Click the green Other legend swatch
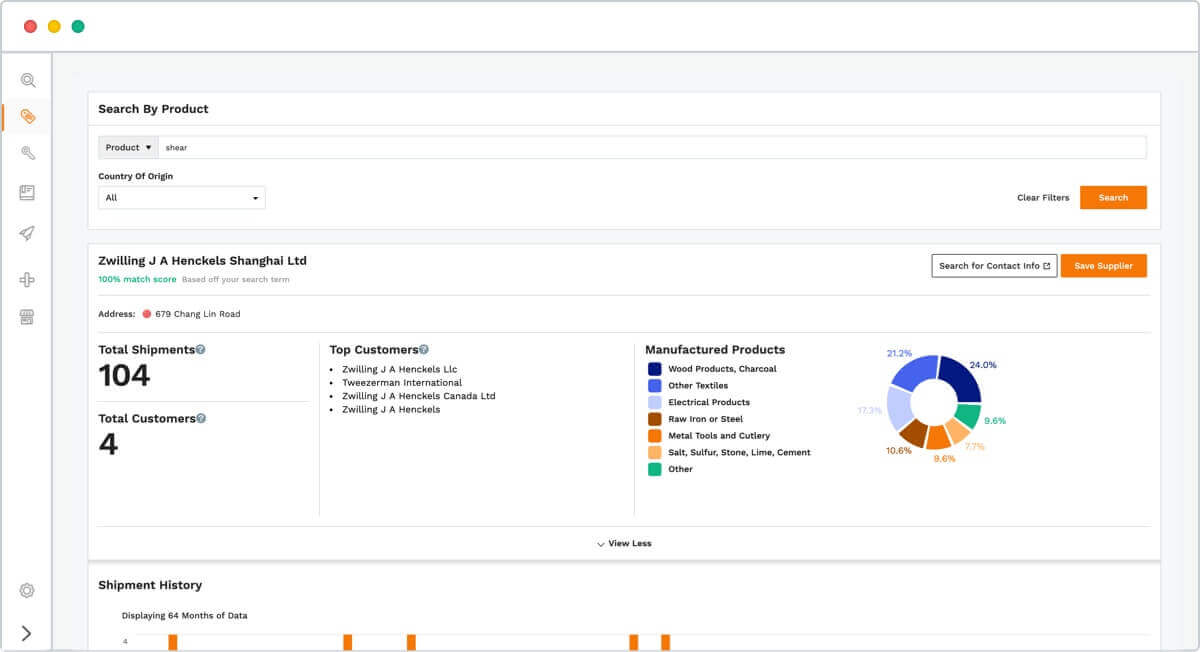 (655, 469)
